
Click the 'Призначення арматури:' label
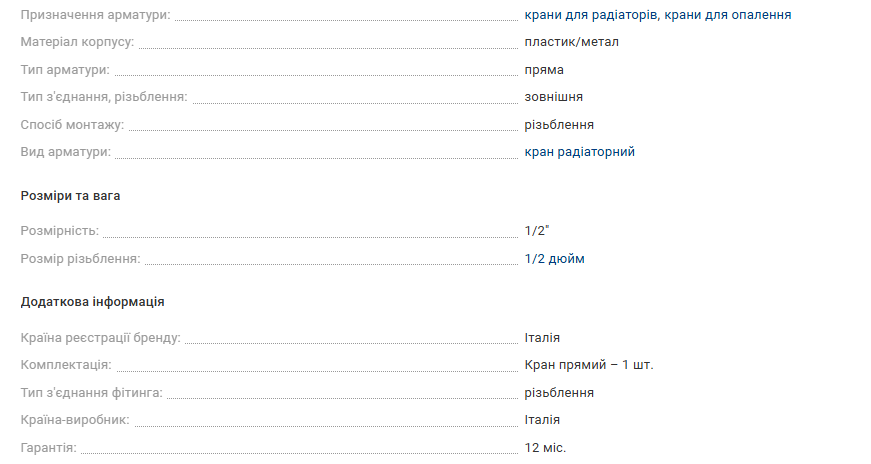[96, 15]
